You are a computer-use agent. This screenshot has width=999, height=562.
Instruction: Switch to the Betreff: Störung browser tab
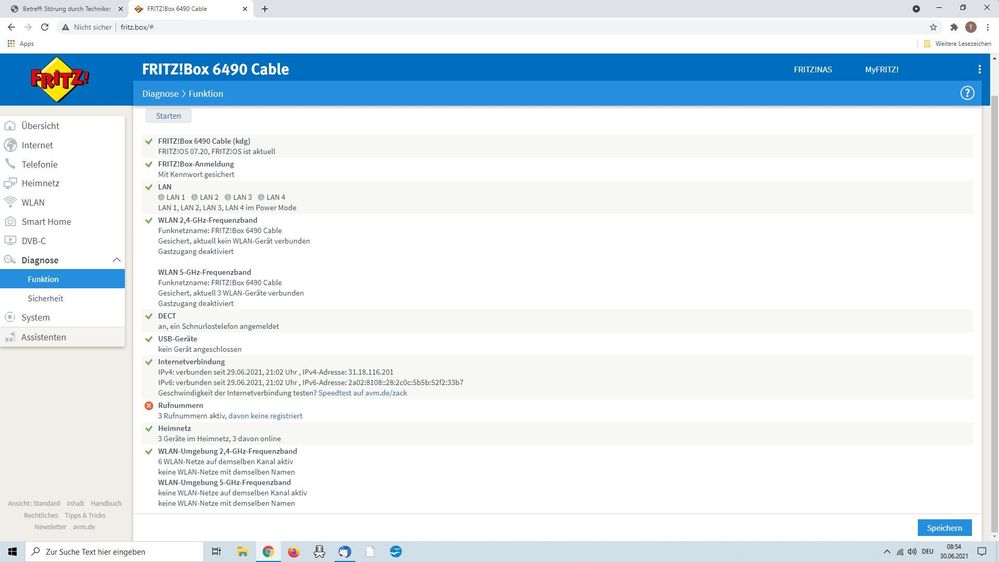click(66, 9)
